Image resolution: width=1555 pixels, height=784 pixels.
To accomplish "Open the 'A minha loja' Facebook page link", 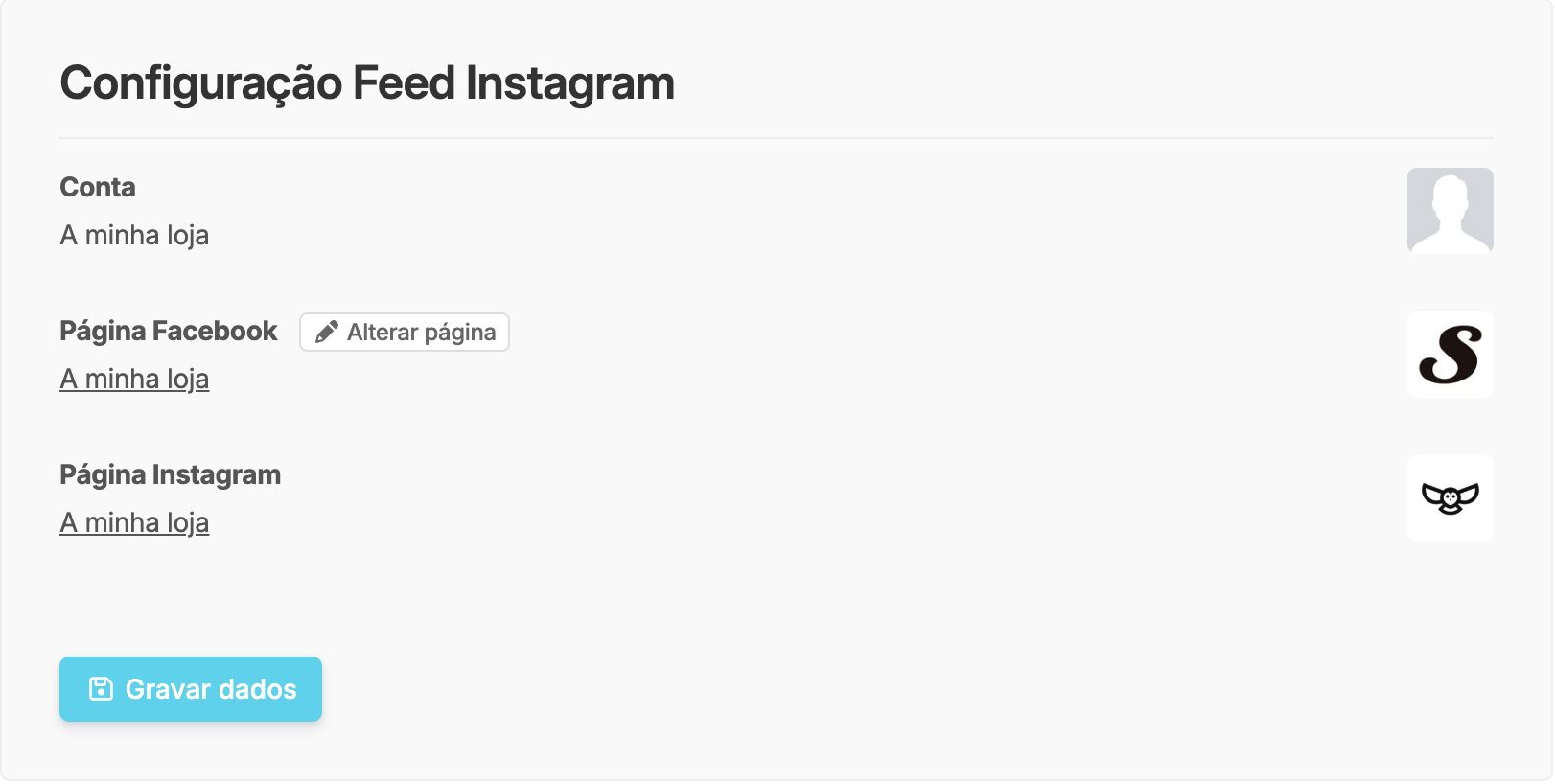I will [134, 378].
